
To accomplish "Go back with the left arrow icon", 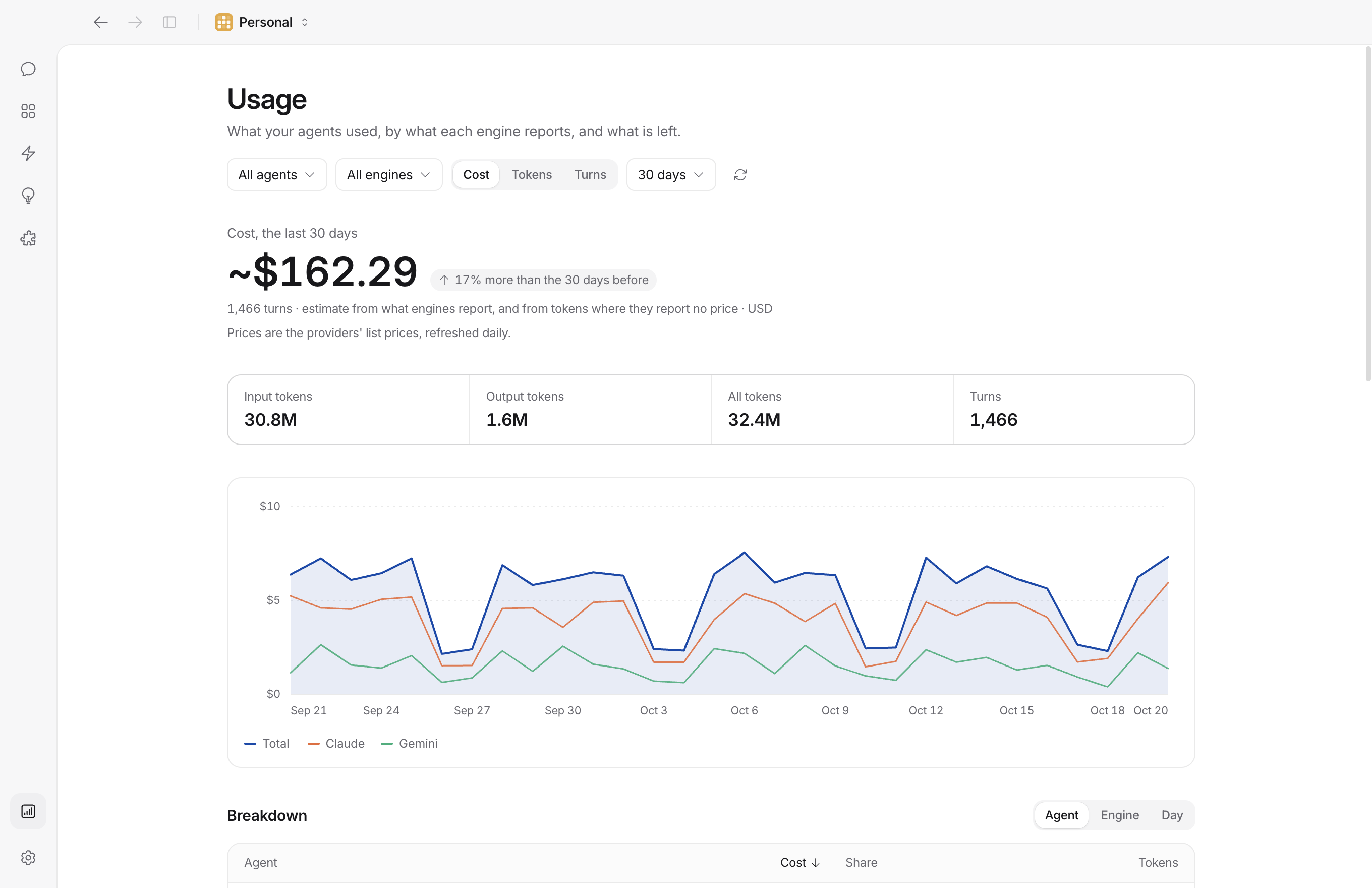I will click(101, 23).
